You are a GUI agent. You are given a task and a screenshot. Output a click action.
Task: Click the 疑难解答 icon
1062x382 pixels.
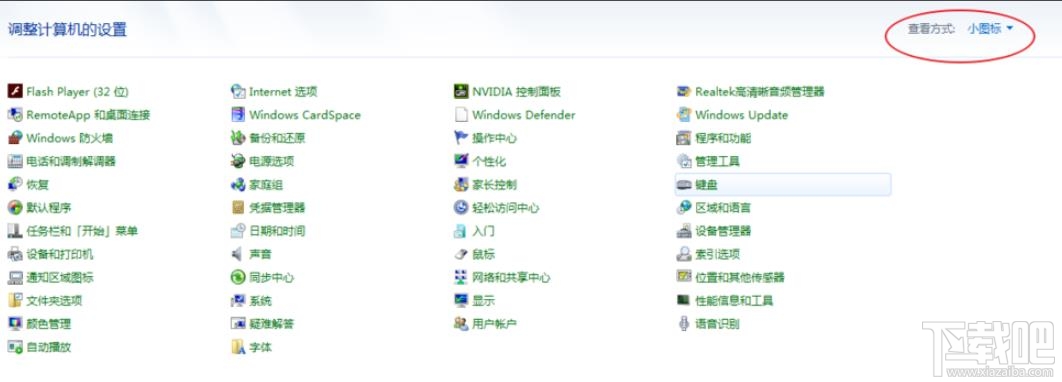238,324
